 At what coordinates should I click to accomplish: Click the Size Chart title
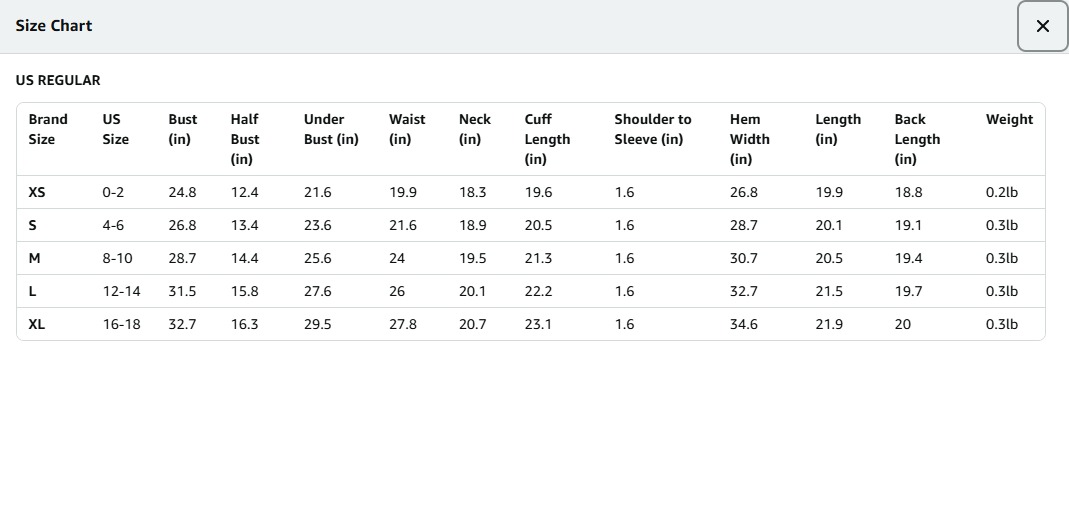[54, 26]
